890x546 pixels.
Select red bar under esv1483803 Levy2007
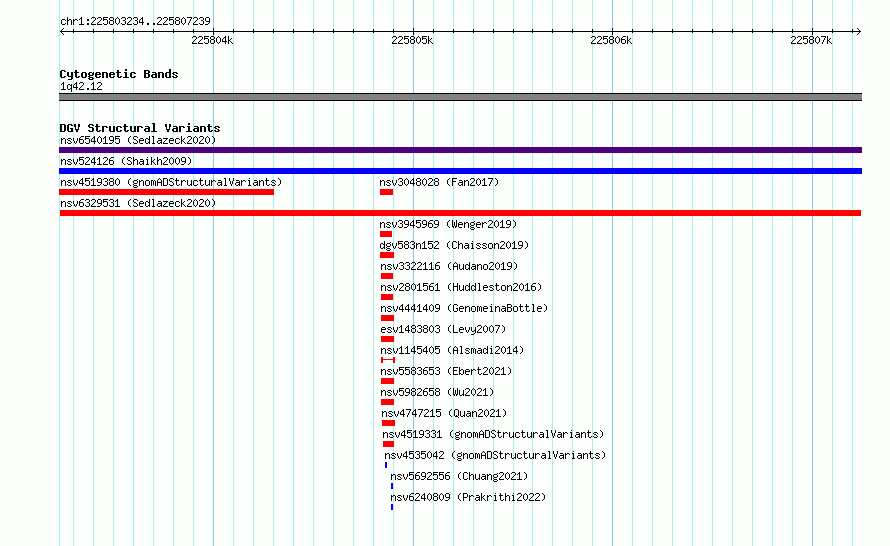coord(388,339)
